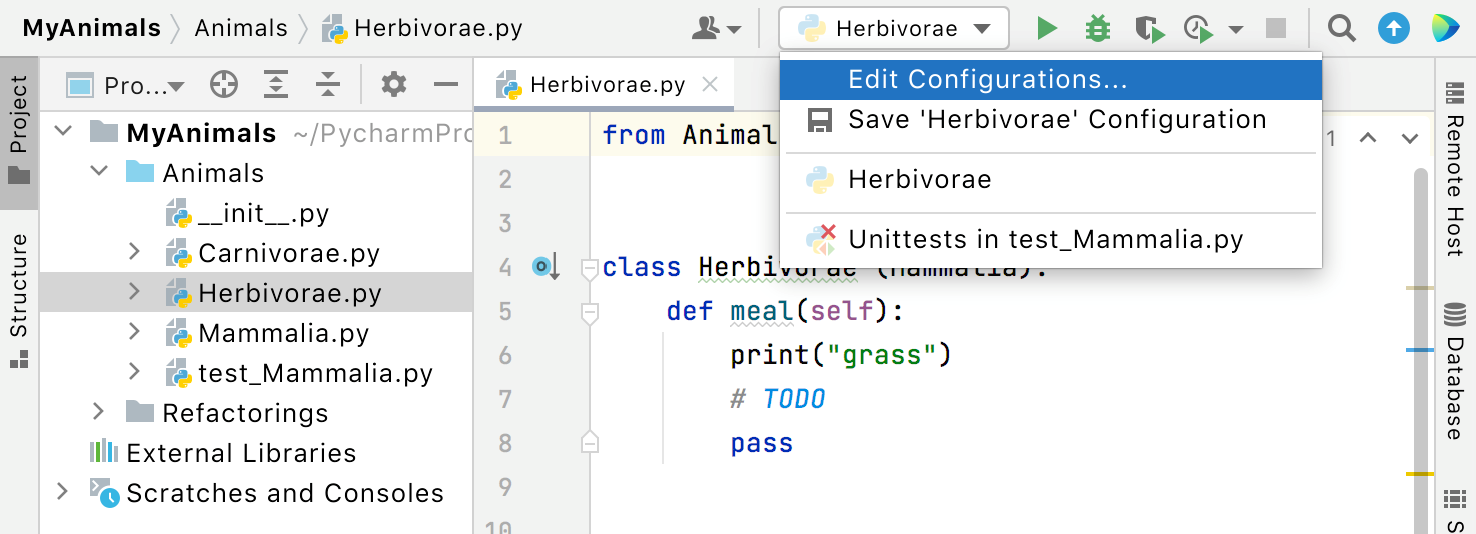
Task: Toggle the Structure tool window
Action: pyautogui.click(x=19, y=300)
